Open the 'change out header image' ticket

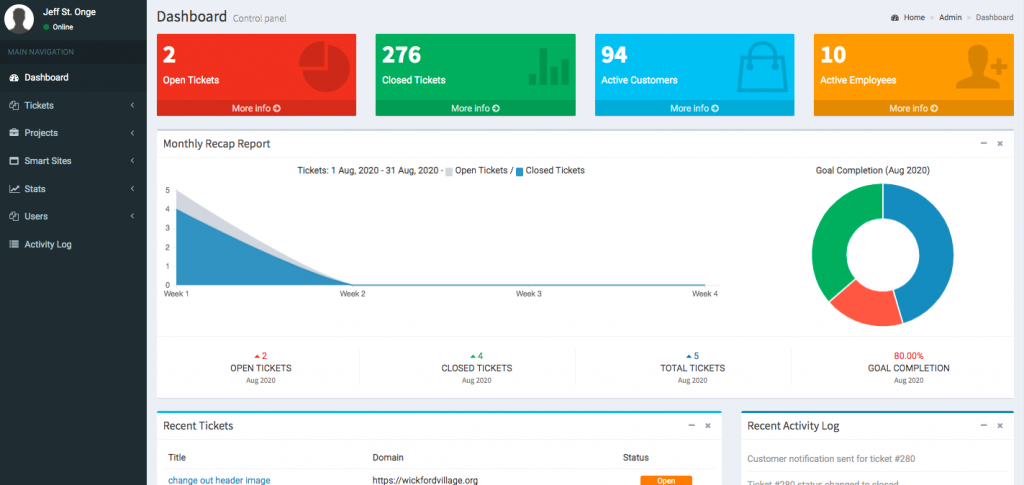click(219, 480)
